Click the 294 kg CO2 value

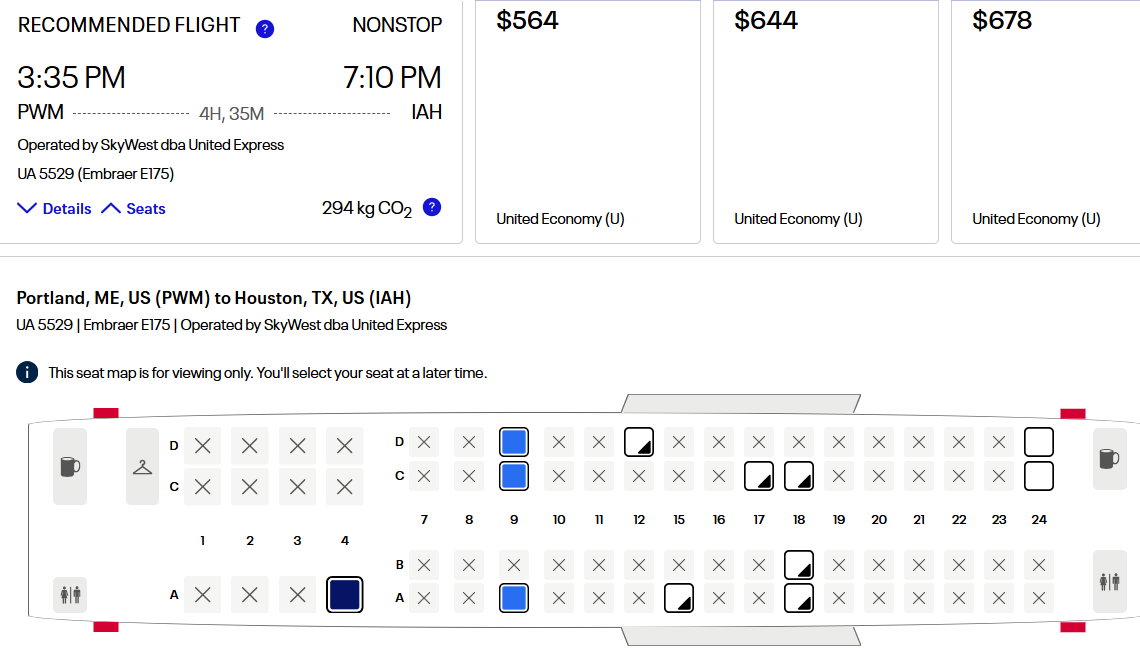click(x=367, y=209)
